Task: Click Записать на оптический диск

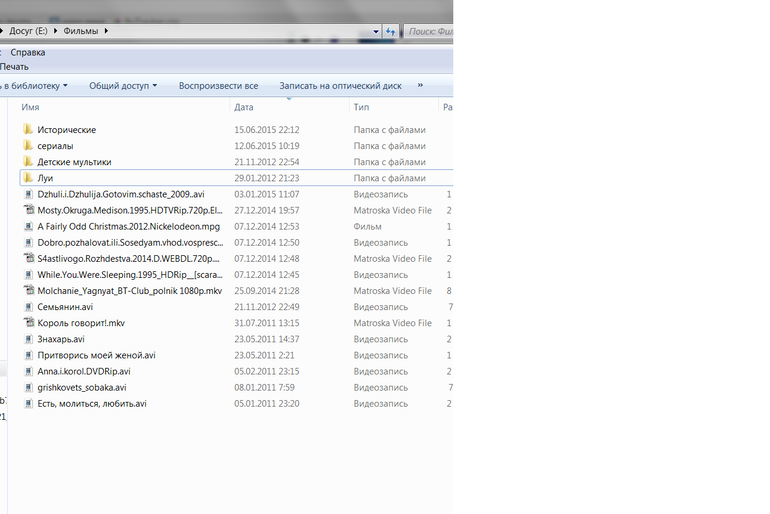Action: [340, 85]
